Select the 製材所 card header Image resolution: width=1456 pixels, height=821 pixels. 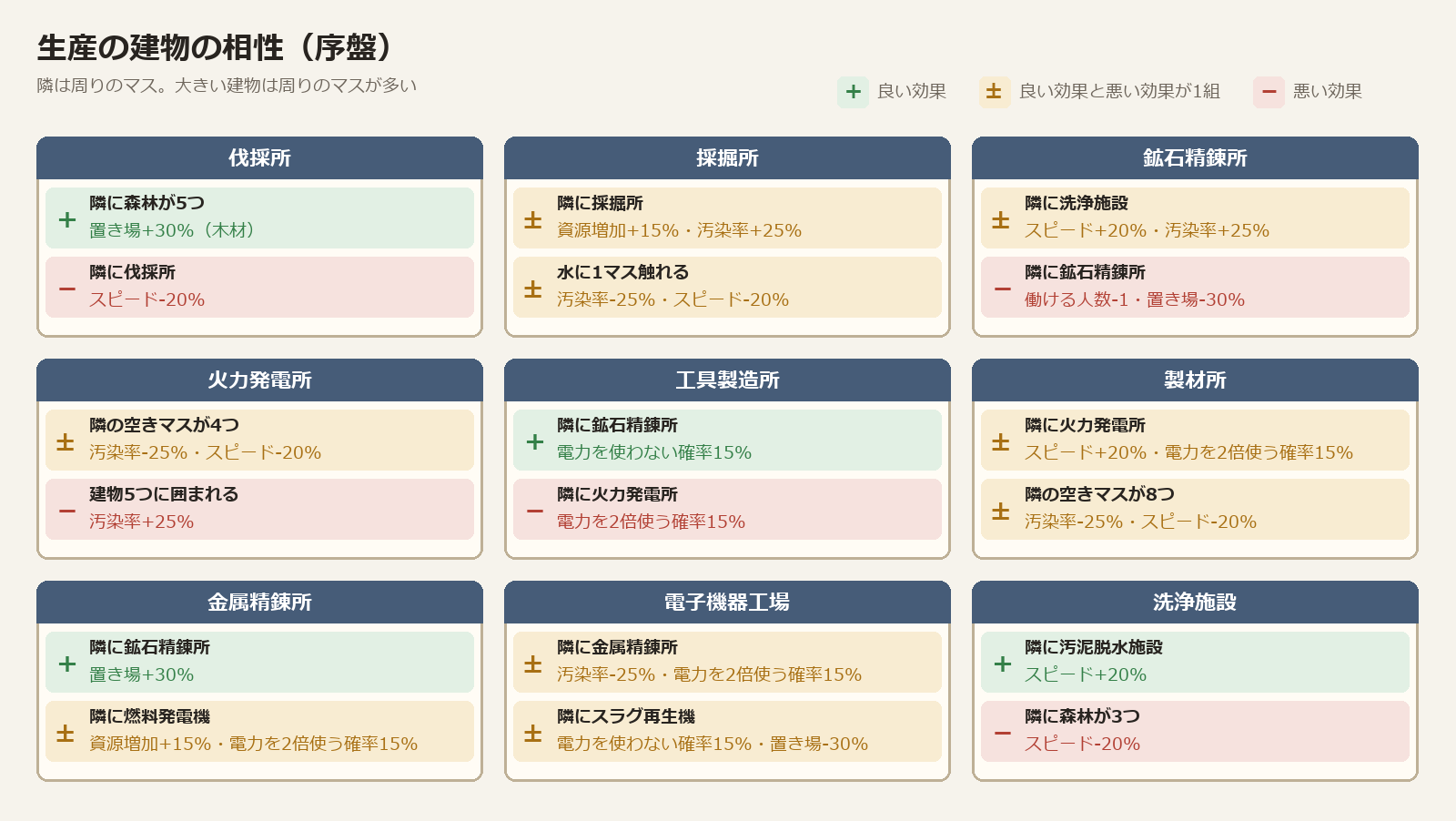coord(1195,380)
